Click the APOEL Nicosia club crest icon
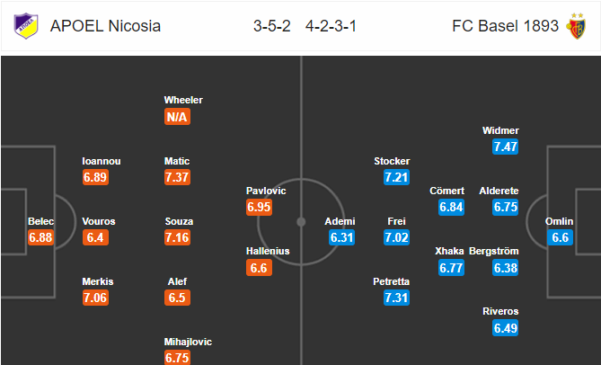This screenshot has width=601, height=365. click(x=26, y=26)
